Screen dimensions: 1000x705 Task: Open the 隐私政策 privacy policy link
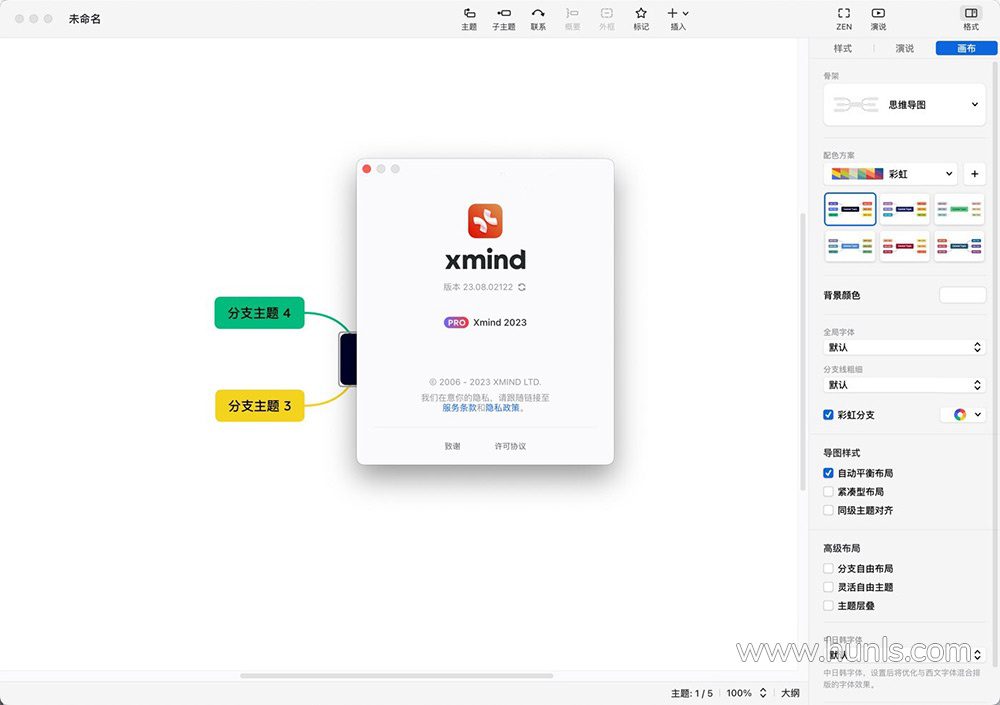(503, 408)
